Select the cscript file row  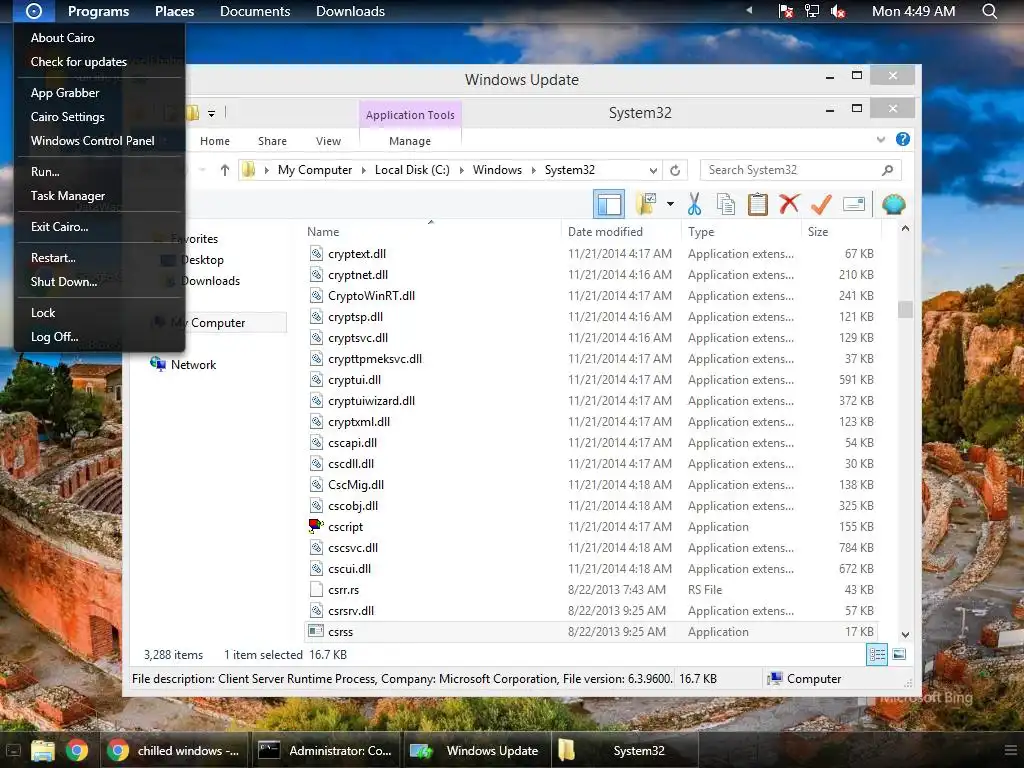591,527
